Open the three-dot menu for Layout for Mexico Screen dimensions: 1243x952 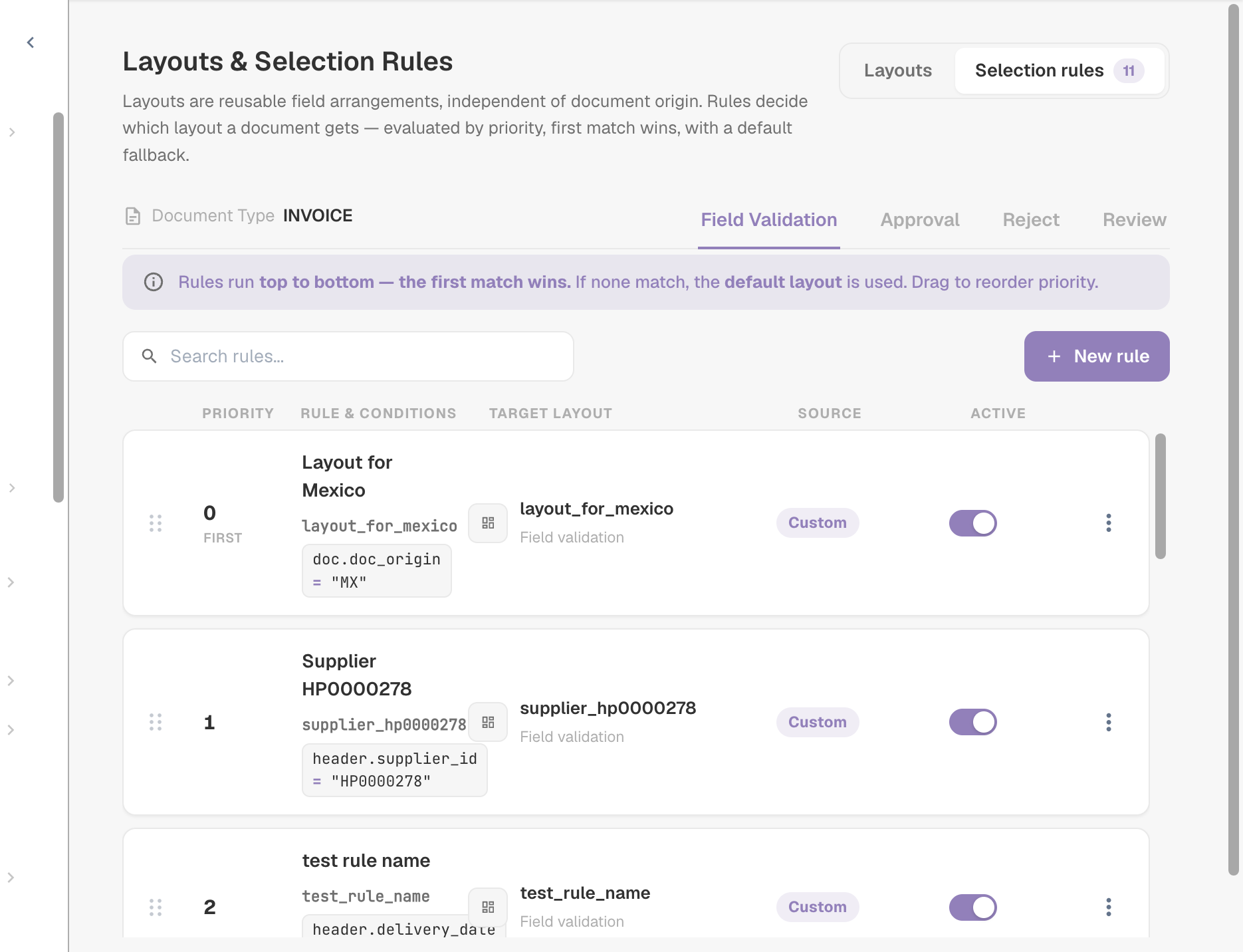click(x=1109, y=523)
